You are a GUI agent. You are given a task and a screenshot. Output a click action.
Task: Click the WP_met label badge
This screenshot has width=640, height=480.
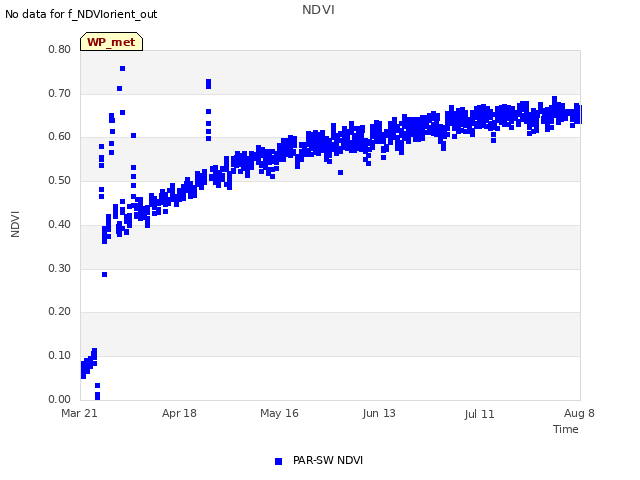tap(111, 42)
